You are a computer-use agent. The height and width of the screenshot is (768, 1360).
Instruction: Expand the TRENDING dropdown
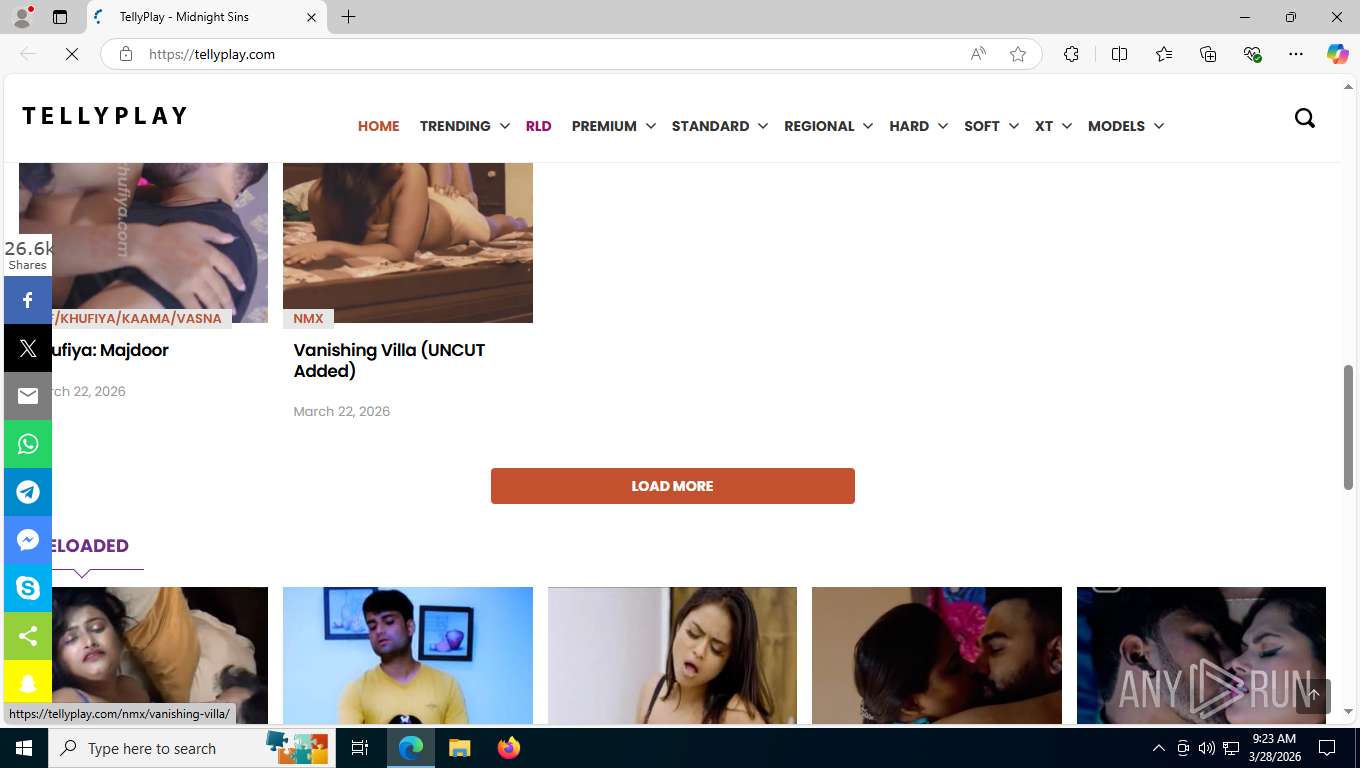click(504, 126)
